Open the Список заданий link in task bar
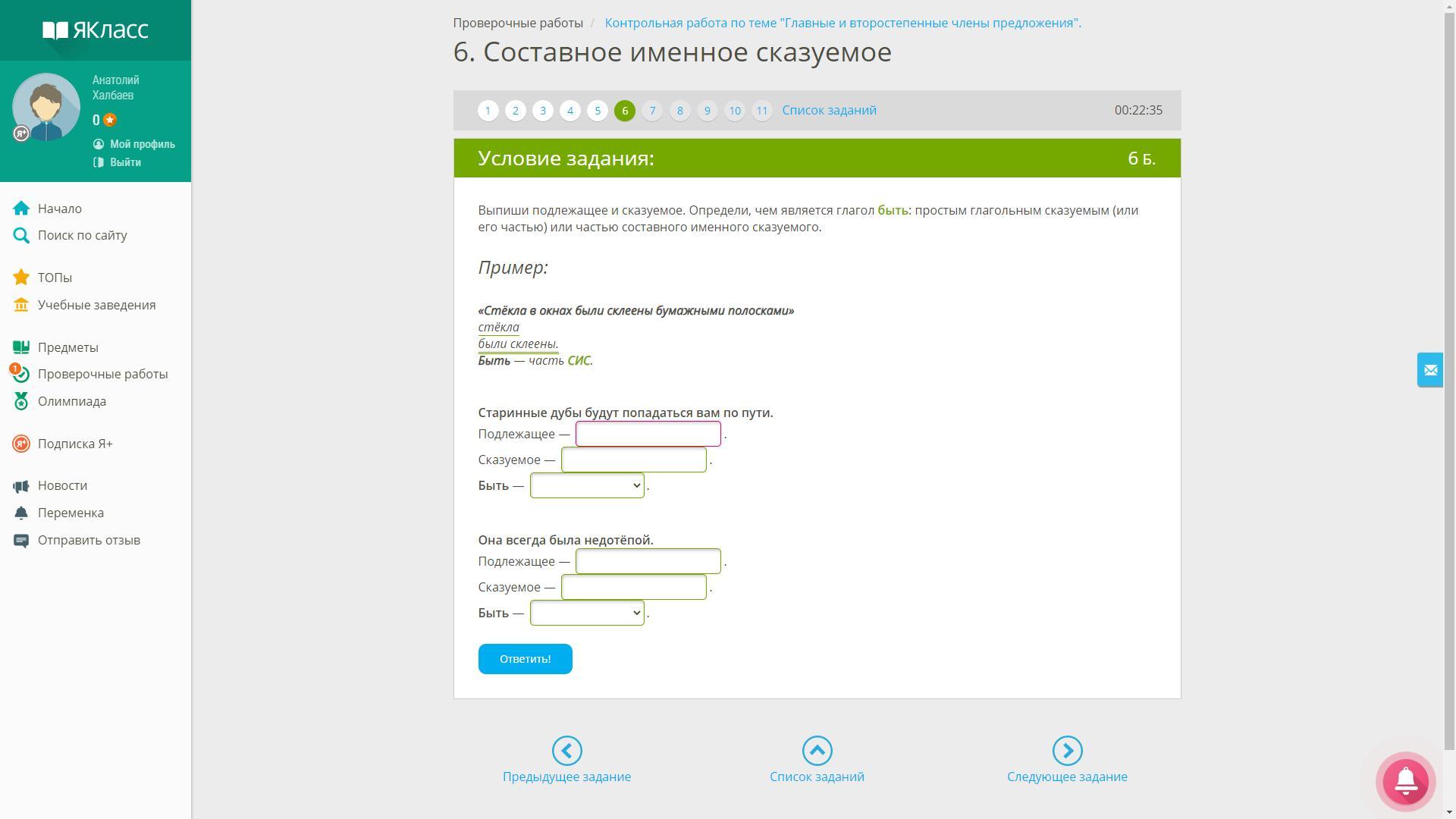This screenshot has height=819, width=1456. [829, 110]
